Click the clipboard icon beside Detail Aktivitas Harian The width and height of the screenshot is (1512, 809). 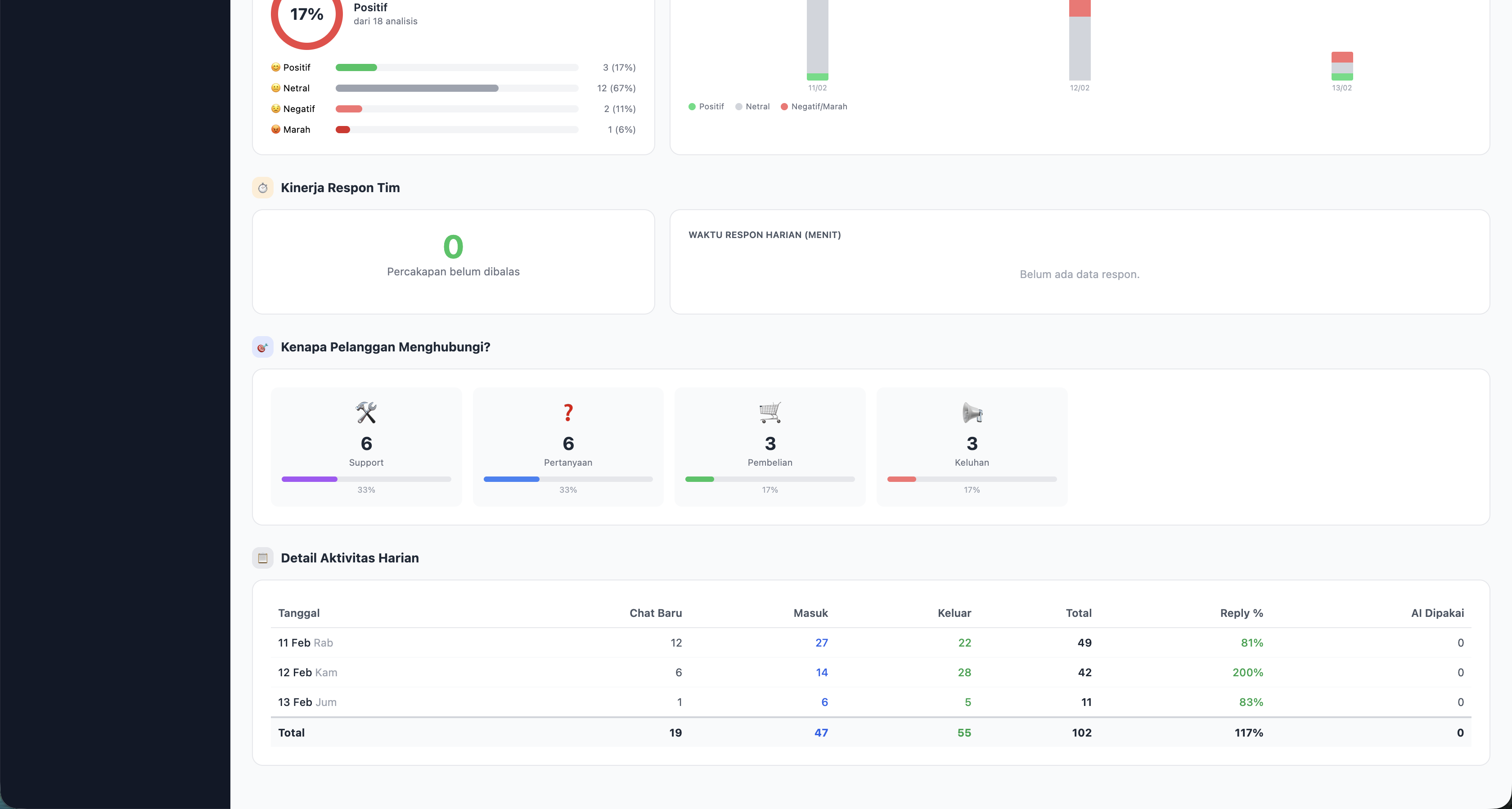pyautogui.click(x=262, y=558)
